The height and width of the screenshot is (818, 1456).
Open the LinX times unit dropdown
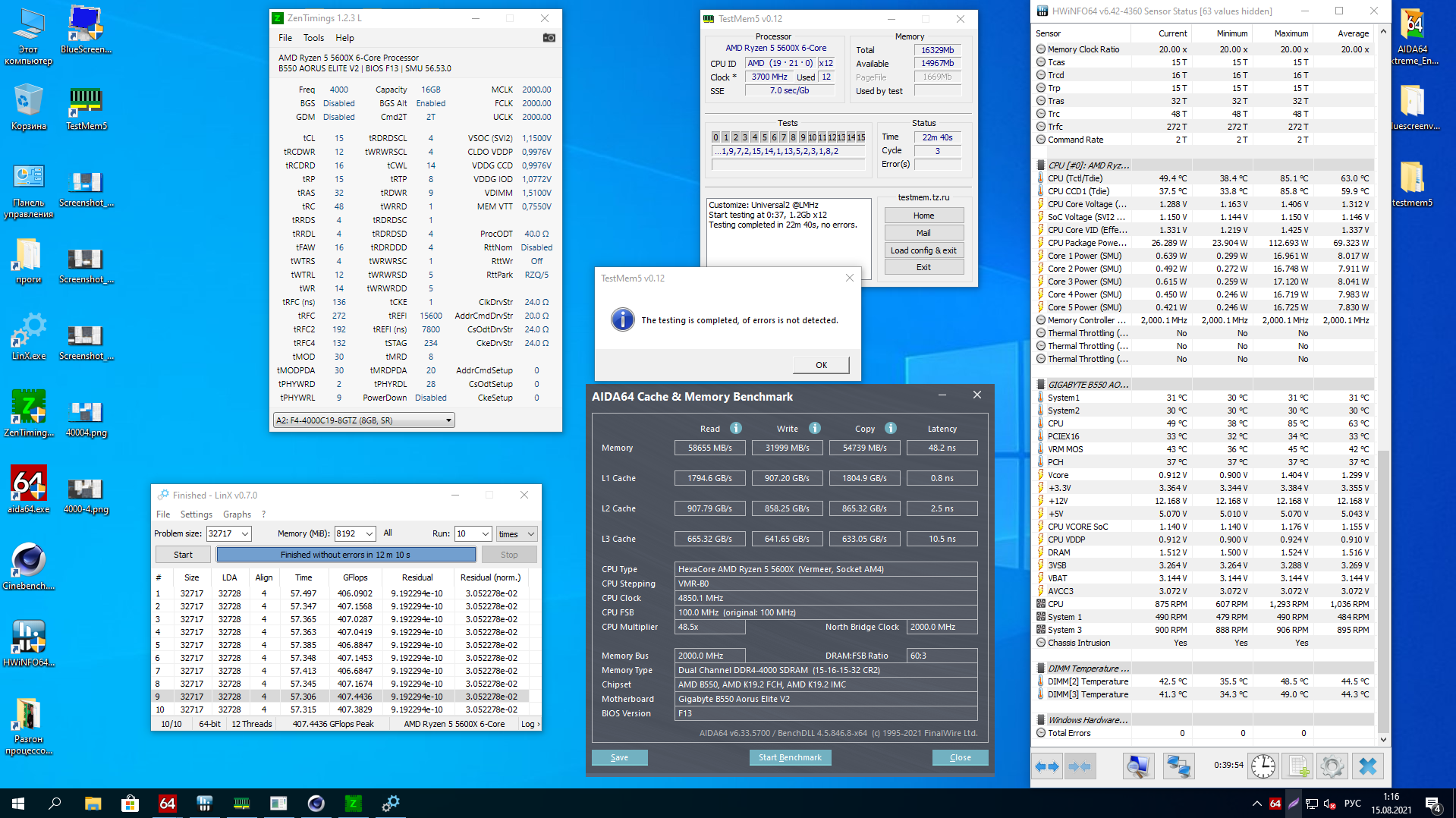pyautogui.click(x=517, y=533)
